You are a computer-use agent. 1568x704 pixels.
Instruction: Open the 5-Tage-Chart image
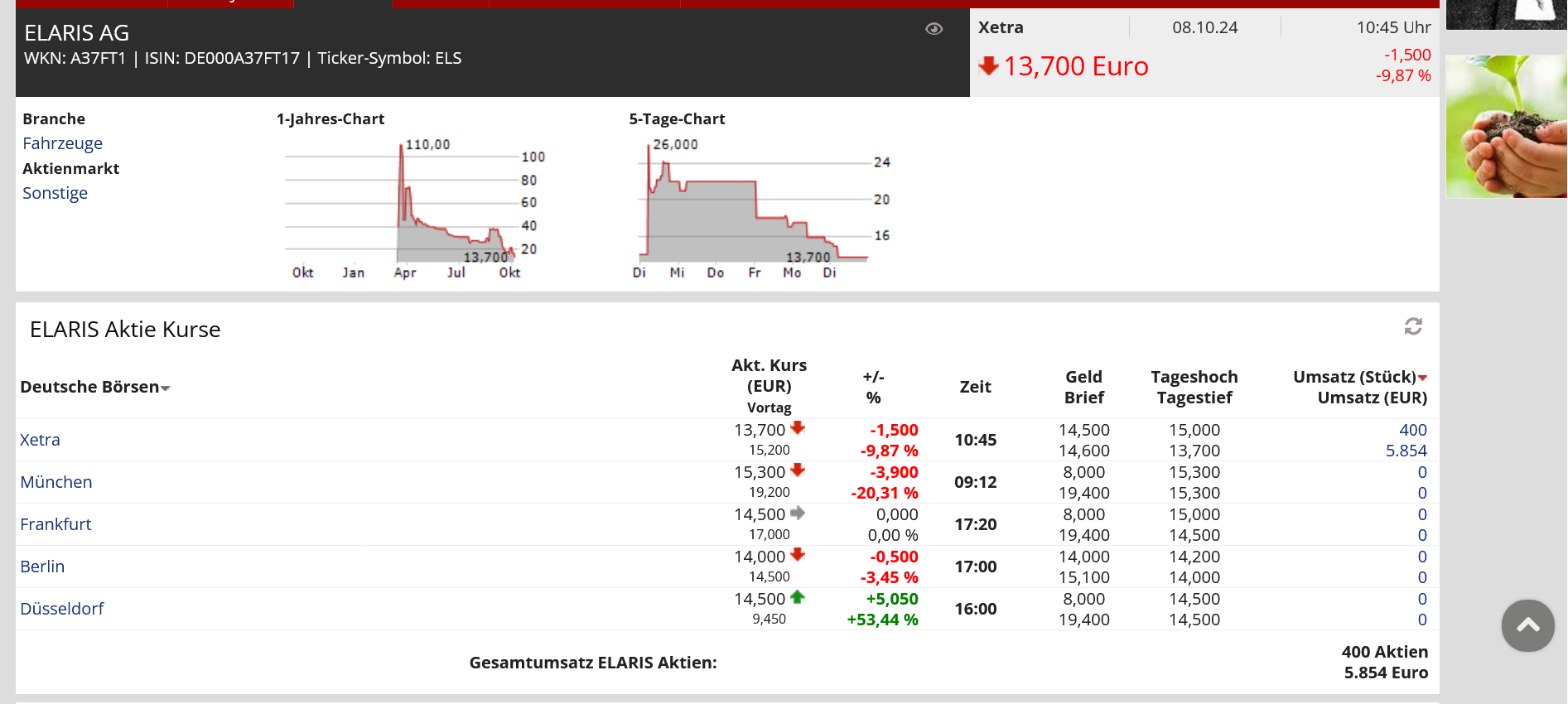click(758, 207)
